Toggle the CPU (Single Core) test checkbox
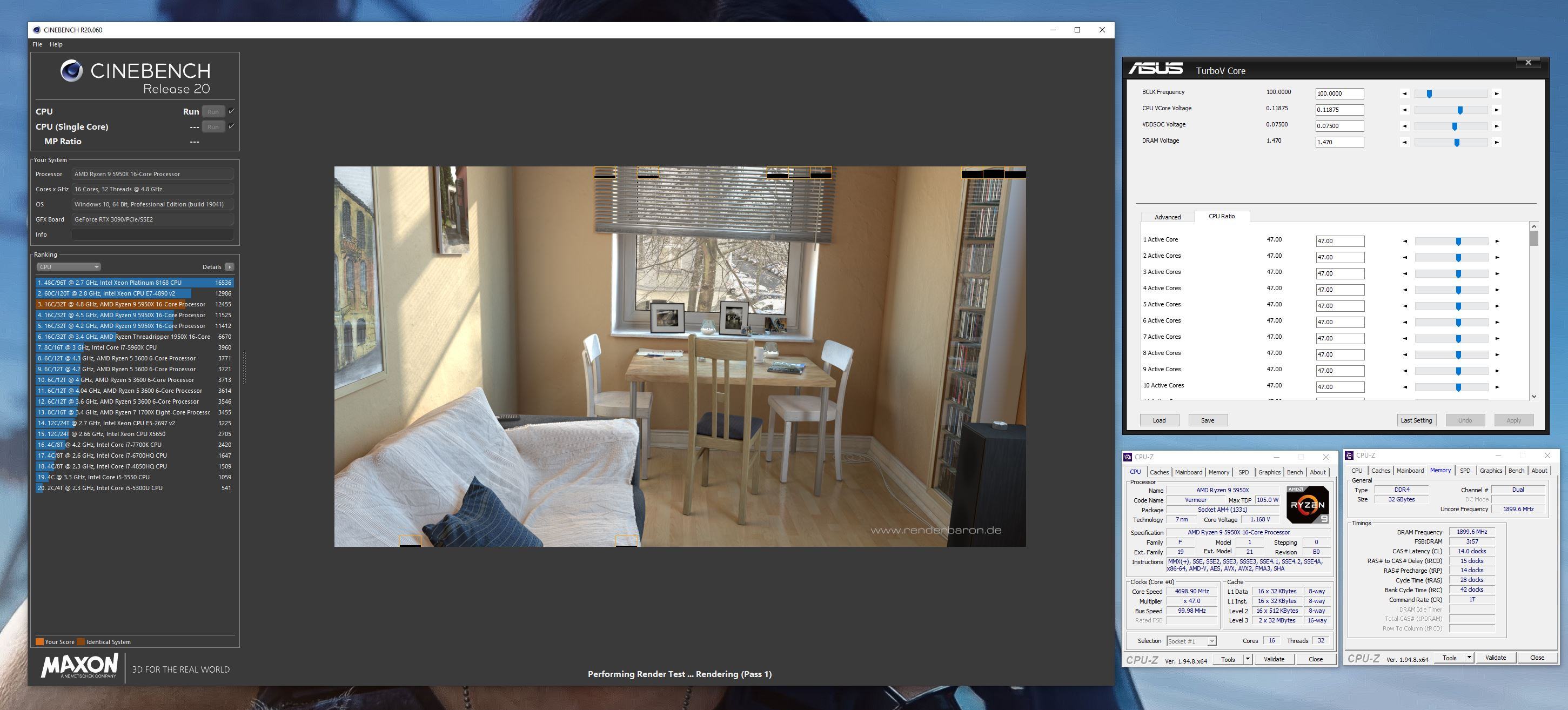Image resolution: width=1568 pixels, height=710 pixels. coord(231,126)
